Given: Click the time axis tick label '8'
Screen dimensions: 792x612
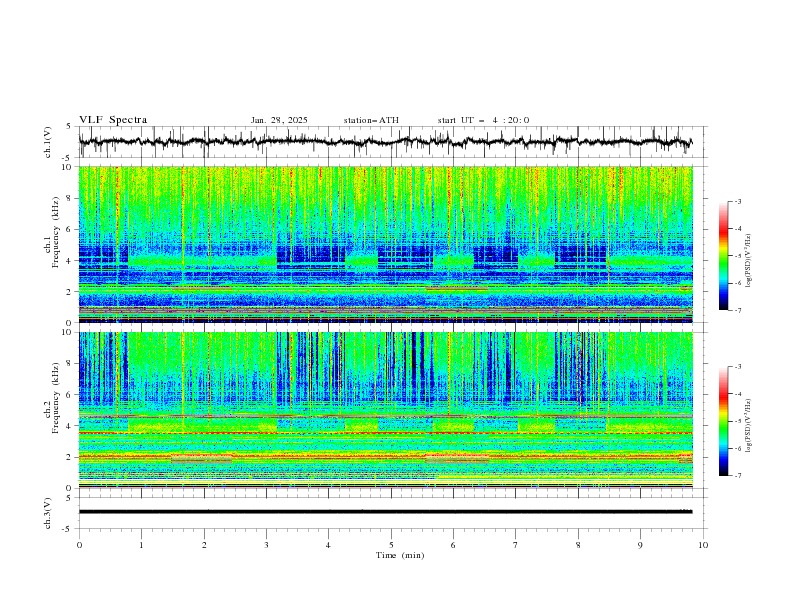Looking at the screenshot, I should pyautogui.click(x=578, y=545).
